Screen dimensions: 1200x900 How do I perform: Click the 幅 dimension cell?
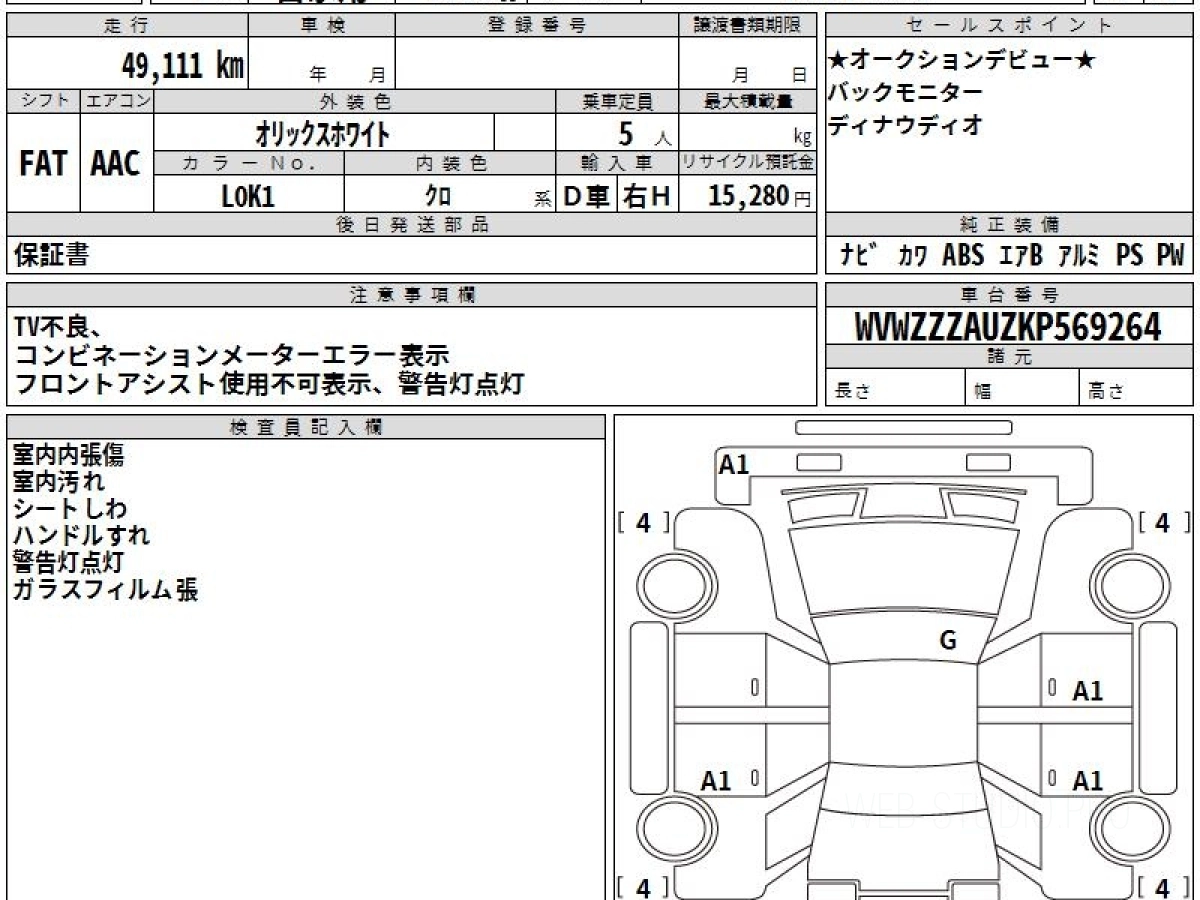pos(1022,388)
